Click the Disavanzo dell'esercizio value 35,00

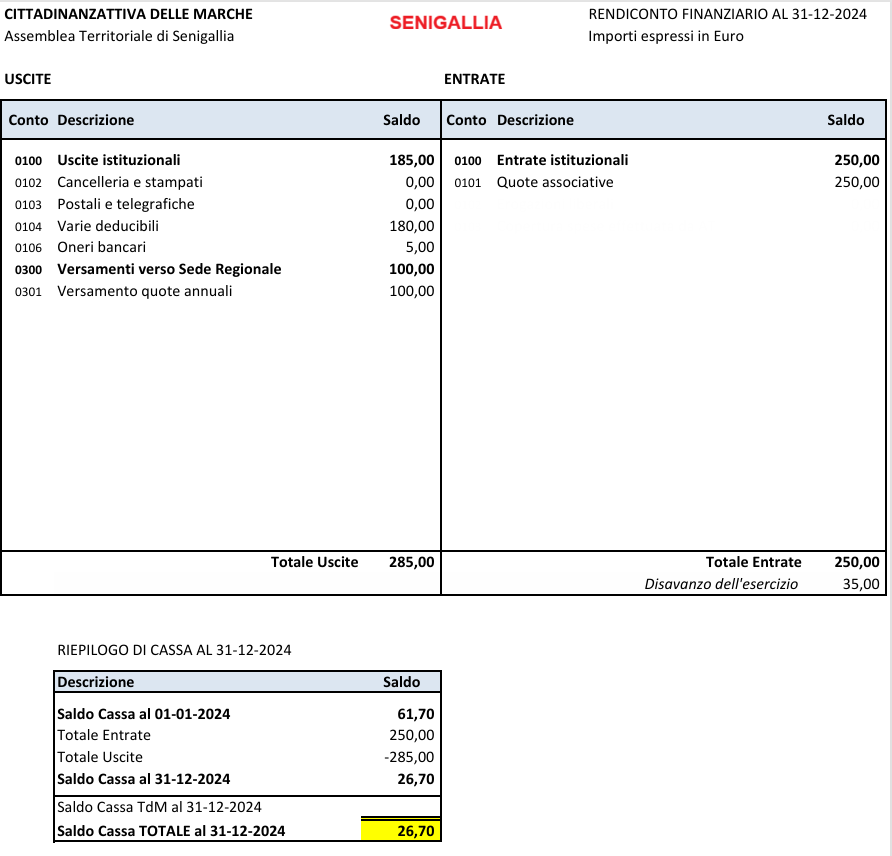coord(861,584)
